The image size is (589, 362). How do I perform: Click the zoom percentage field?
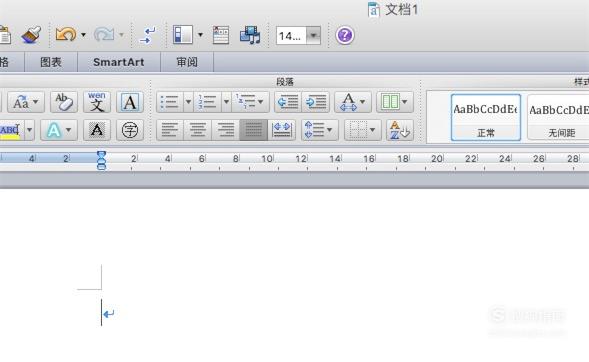click(291, 36)
